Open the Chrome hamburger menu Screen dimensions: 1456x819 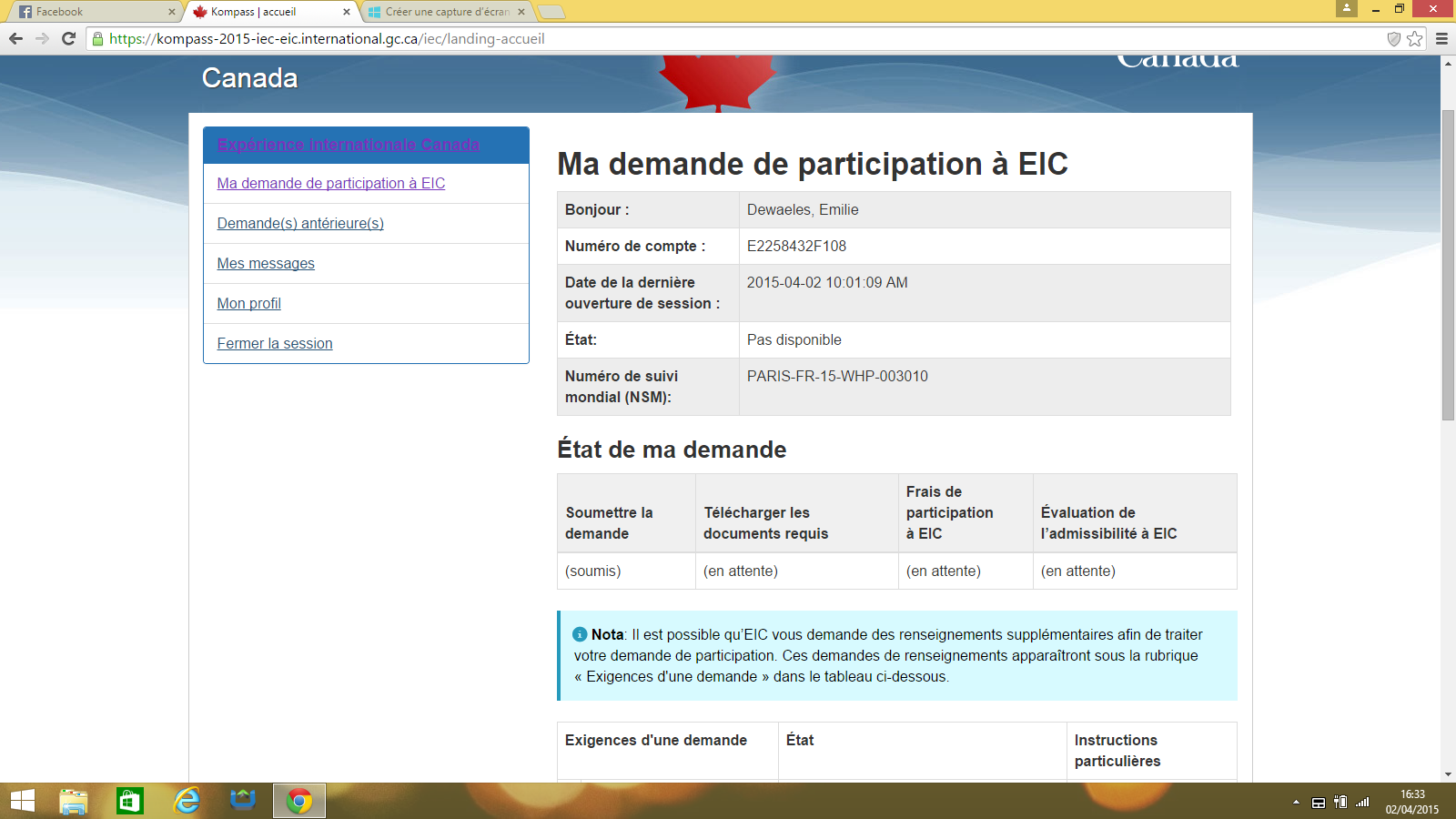pyautogui.click(x=1441, y=38)
